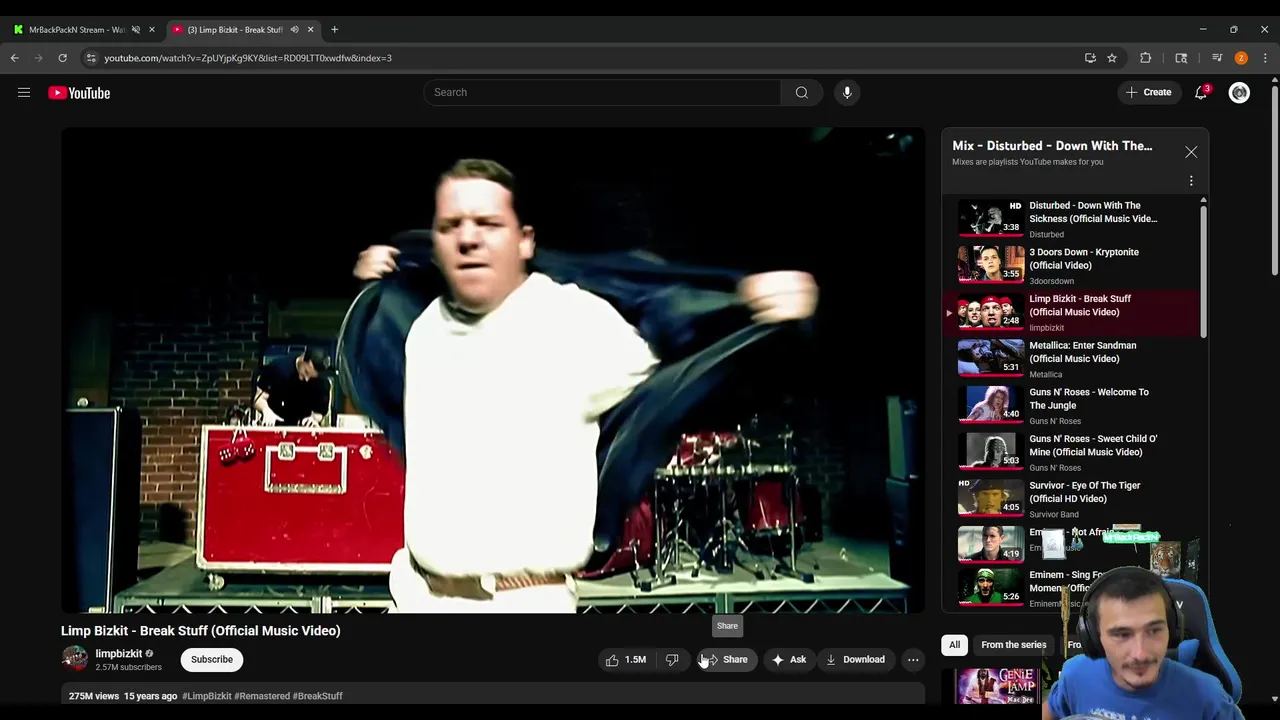This screenshot has width=1280, height=720.
Task: Go back in browser history
Action: (15, 58)
